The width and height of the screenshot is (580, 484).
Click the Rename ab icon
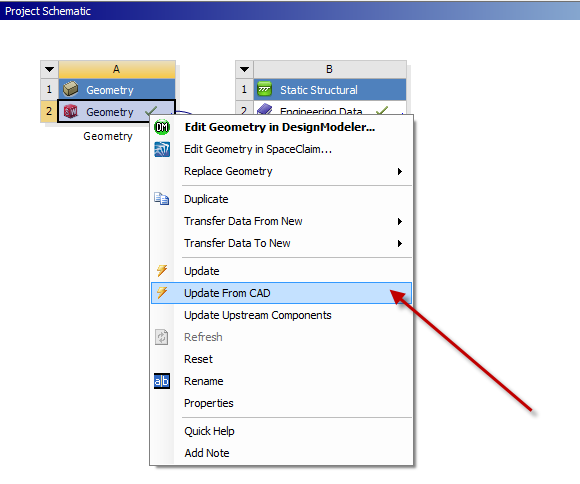tap(162, 381)
